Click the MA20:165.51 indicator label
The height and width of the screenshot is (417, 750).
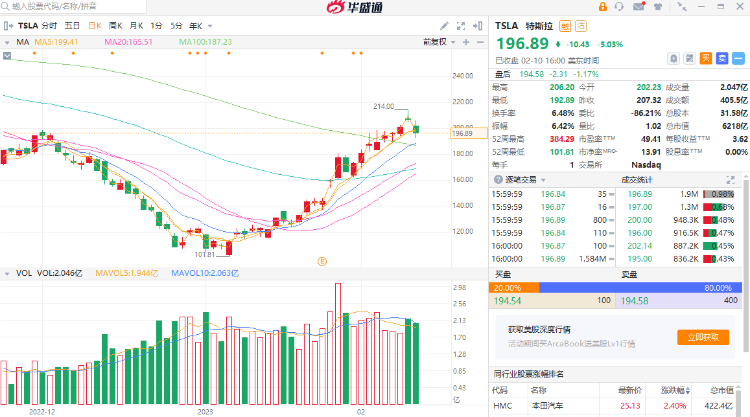[128, 42]
